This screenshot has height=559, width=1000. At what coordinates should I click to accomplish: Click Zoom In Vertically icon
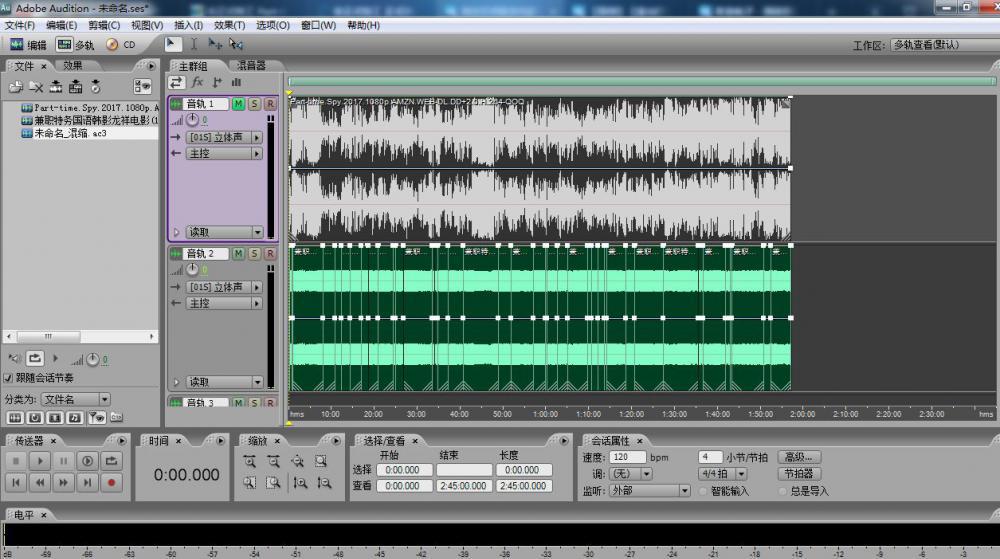coord(300,483)
